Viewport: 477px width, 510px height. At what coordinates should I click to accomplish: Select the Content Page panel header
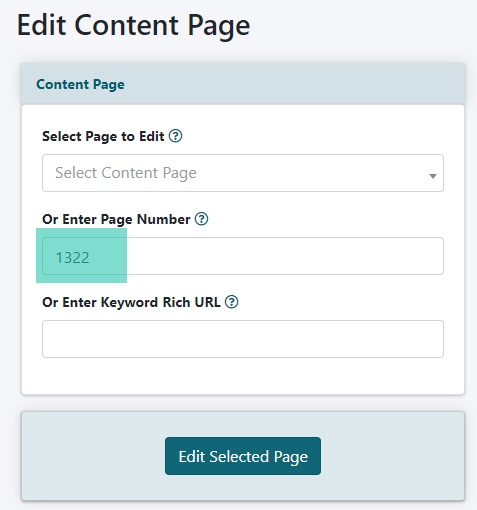point(243,84)
